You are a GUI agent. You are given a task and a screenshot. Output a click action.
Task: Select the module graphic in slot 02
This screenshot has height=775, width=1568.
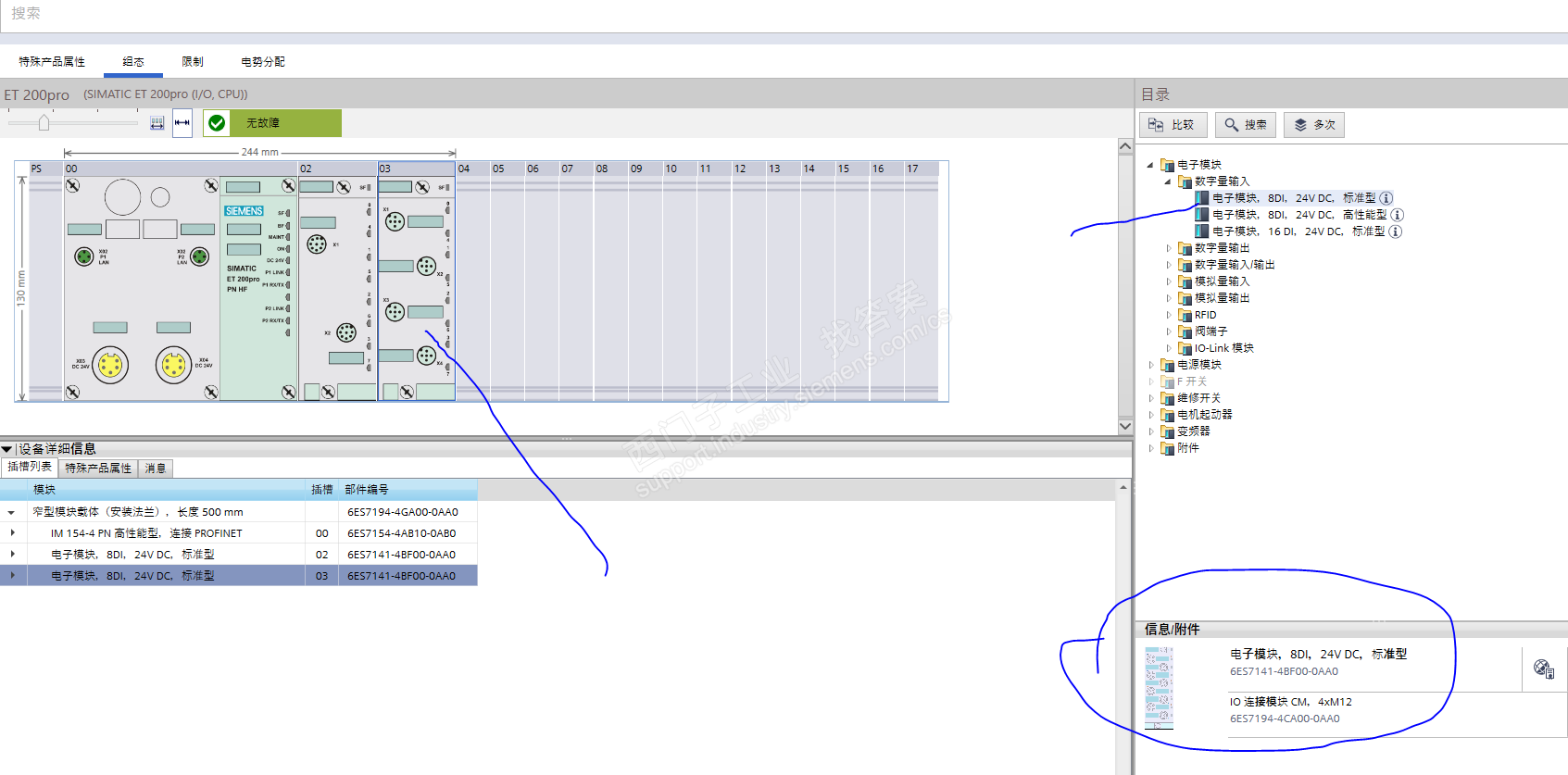[x=338, y=287]
